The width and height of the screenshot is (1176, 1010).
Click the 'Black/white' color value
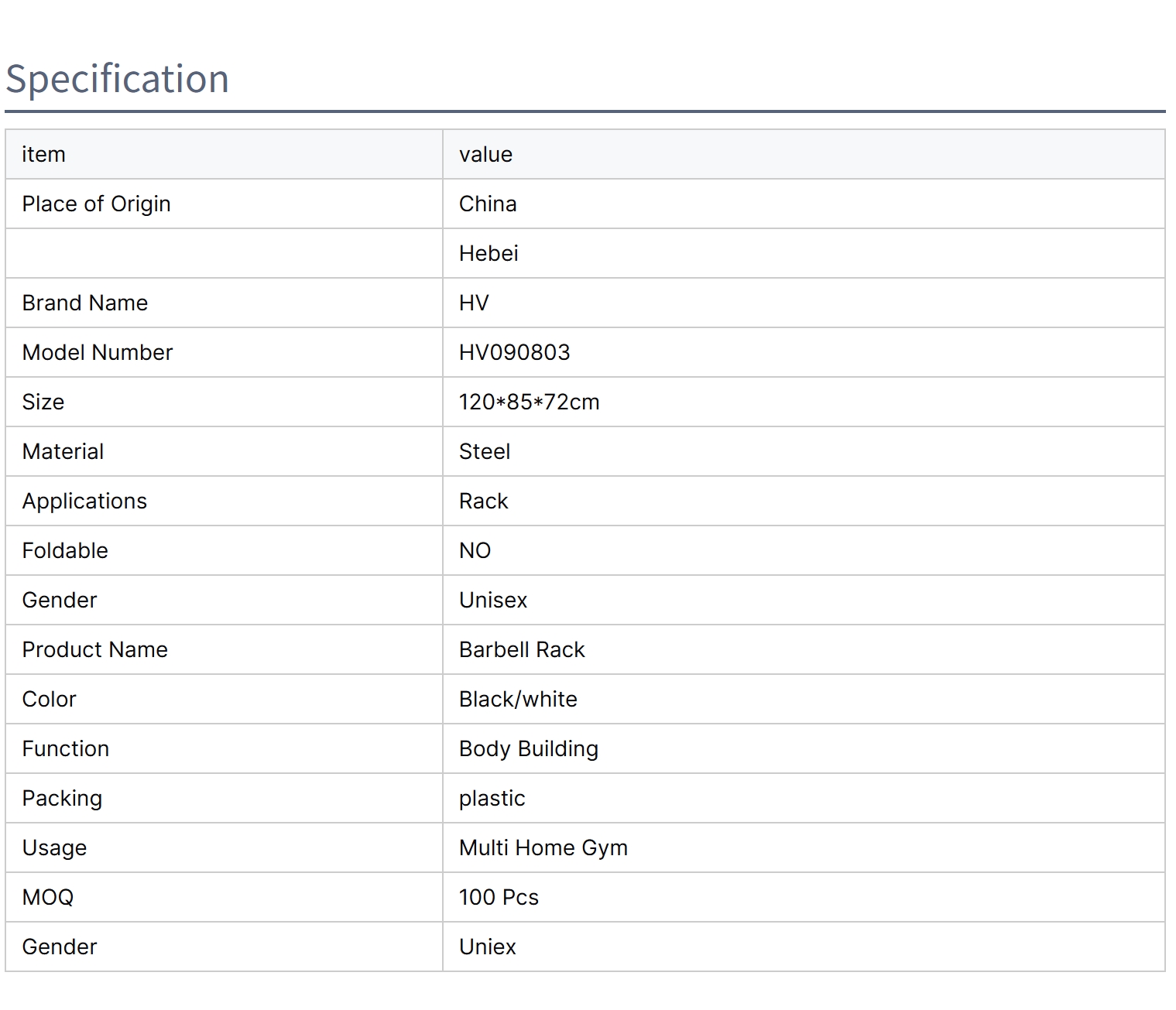tap(518, 700)
